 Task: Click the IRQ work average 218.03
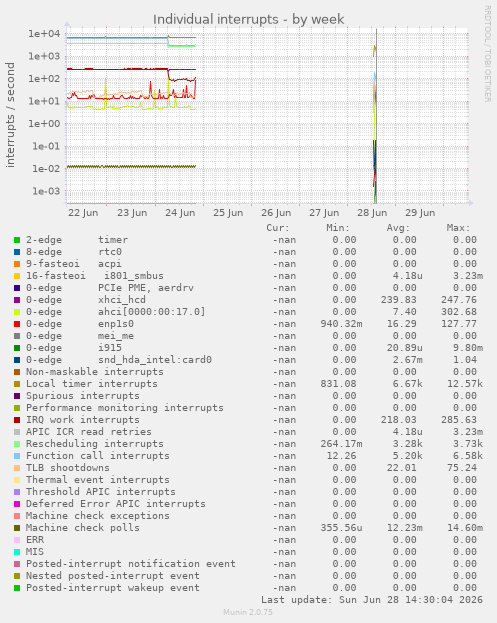click(x=398, y=420)
